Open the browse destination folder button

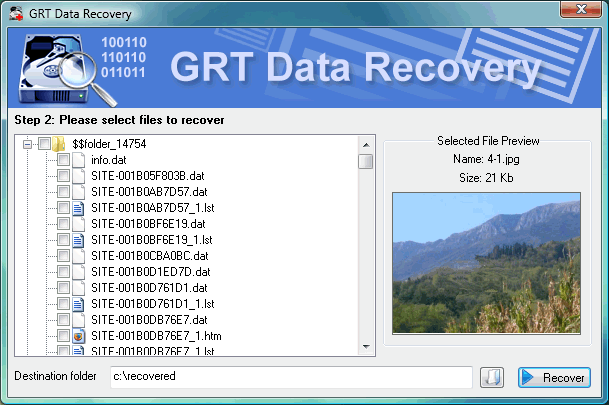click(x=492, y=377)
